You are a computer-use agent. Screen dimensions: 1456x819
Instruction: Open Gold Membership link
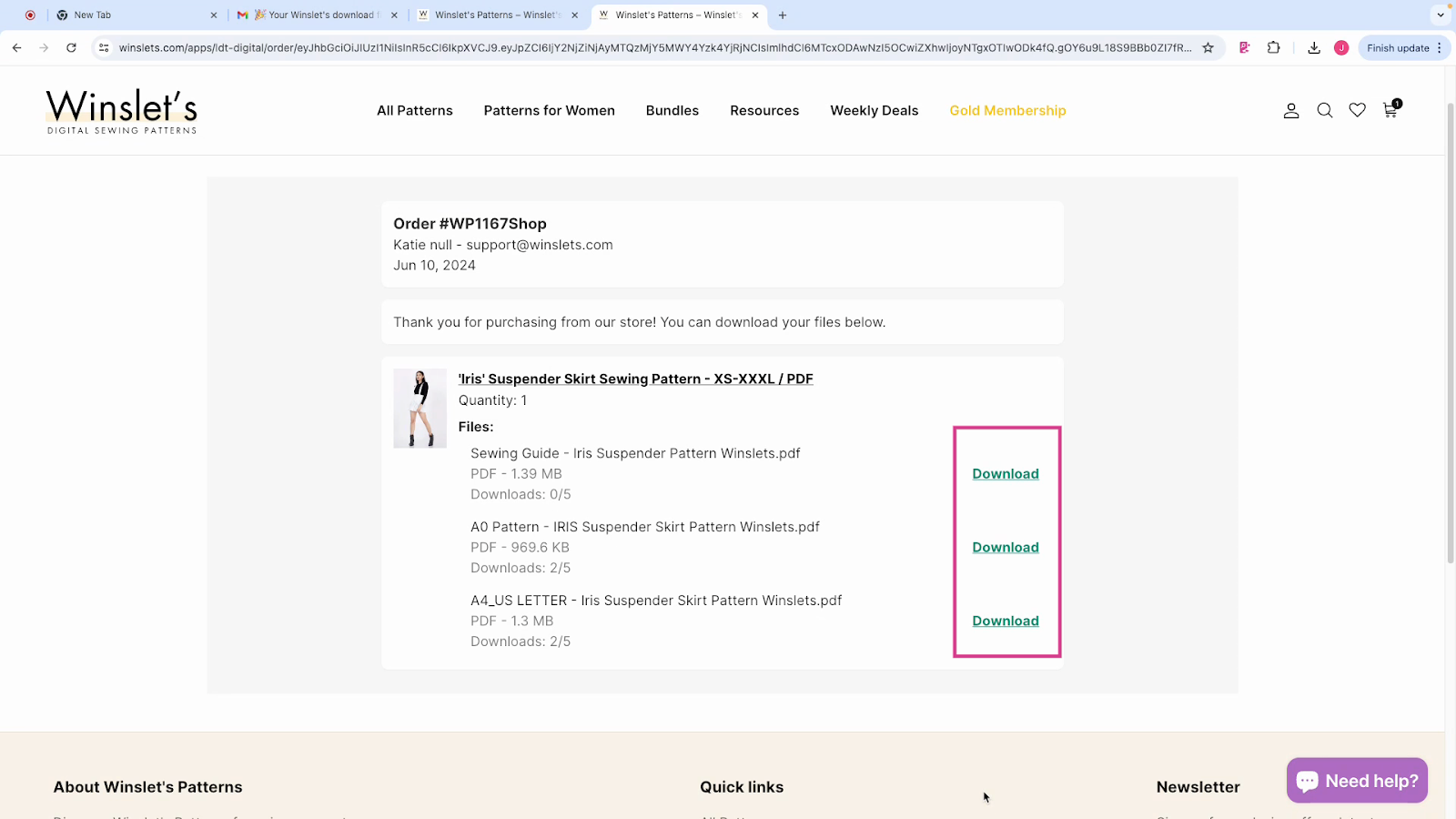(1007, 110)
